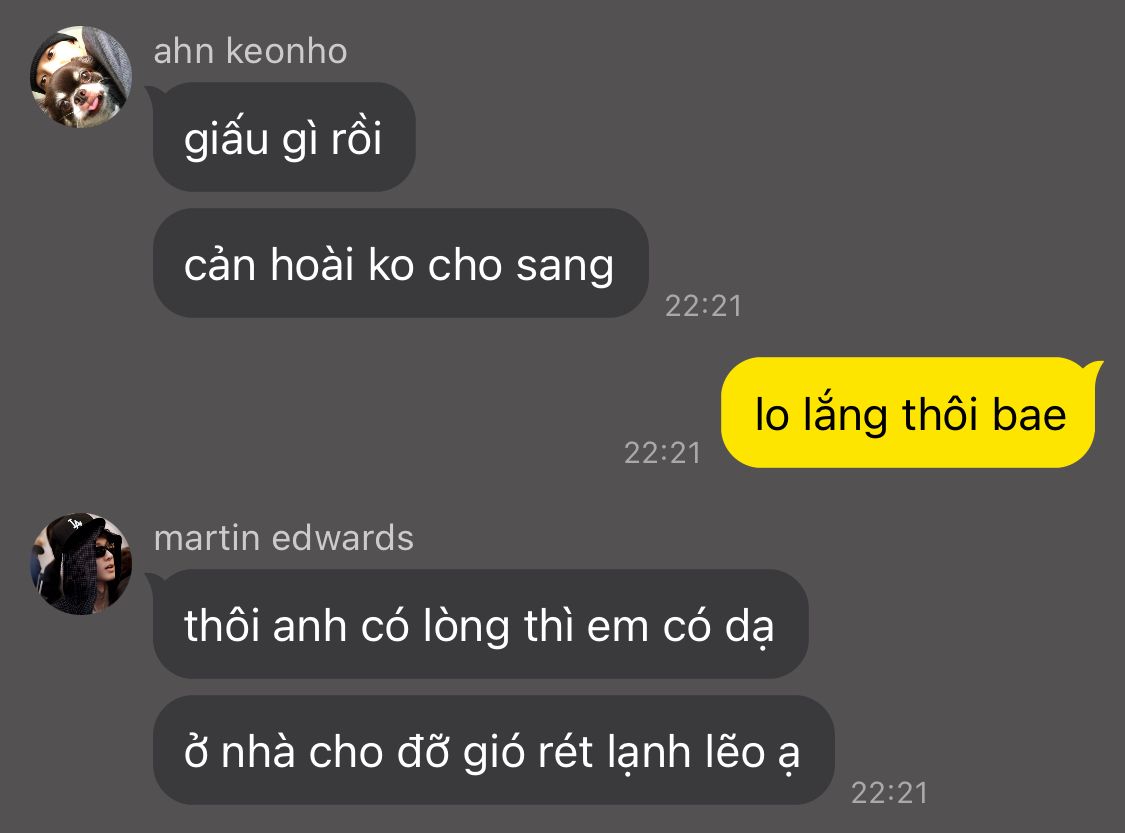
Task: Select the yellow bubble "lo lắng thôi bae"
Action: click(x=910, y=413)
